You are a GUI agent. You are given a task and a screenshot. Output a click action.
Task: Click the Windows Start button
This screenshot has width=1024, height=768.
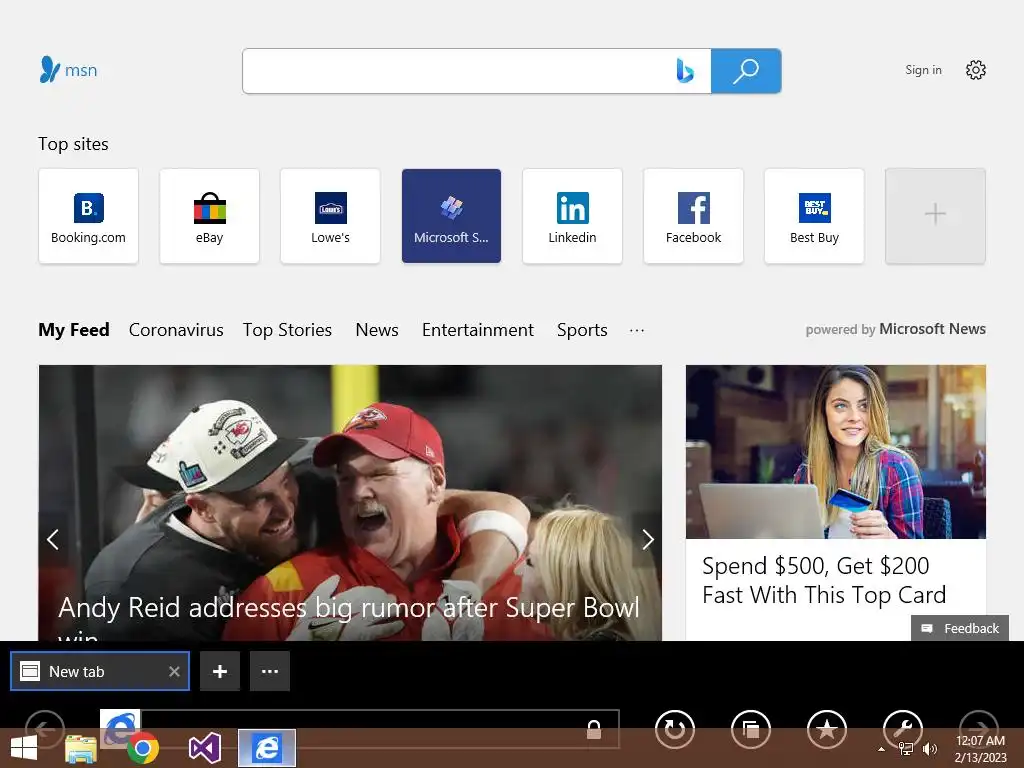(24, 748)
